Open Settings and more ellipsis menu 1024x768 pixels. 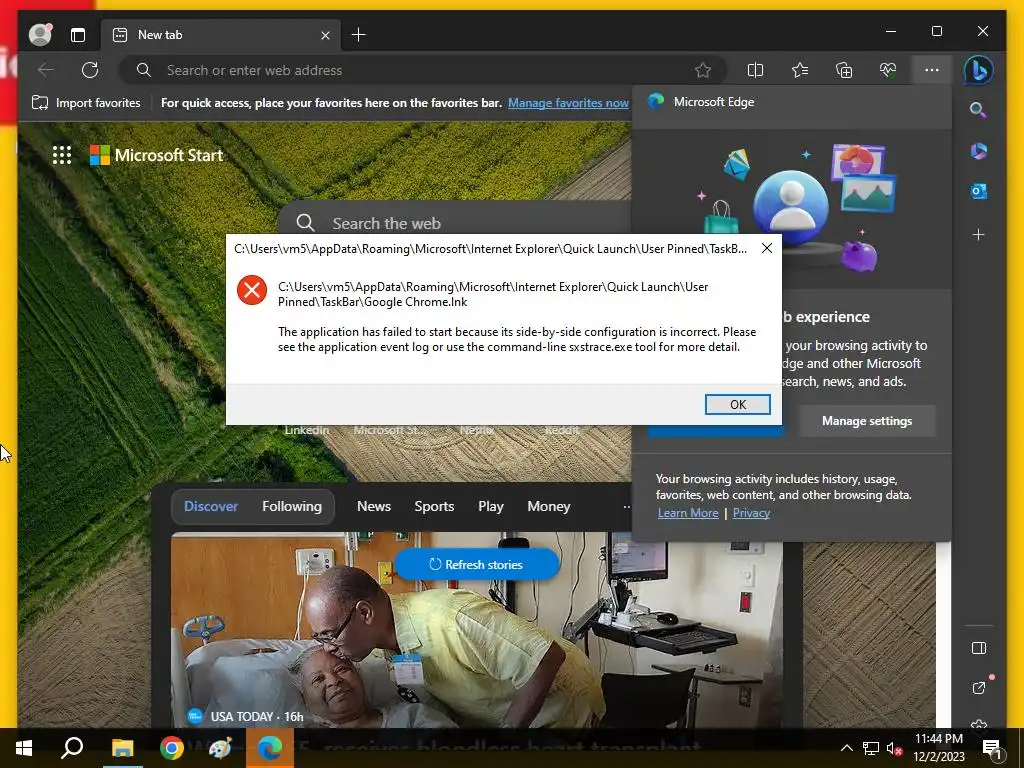pos(932,70)
